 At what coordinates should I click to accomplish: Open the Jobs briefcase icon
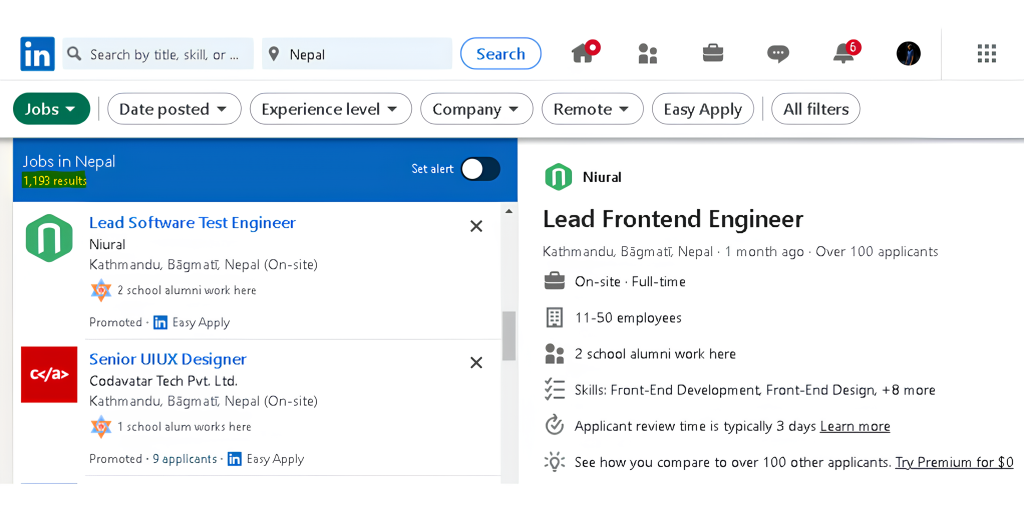[712, 53]
